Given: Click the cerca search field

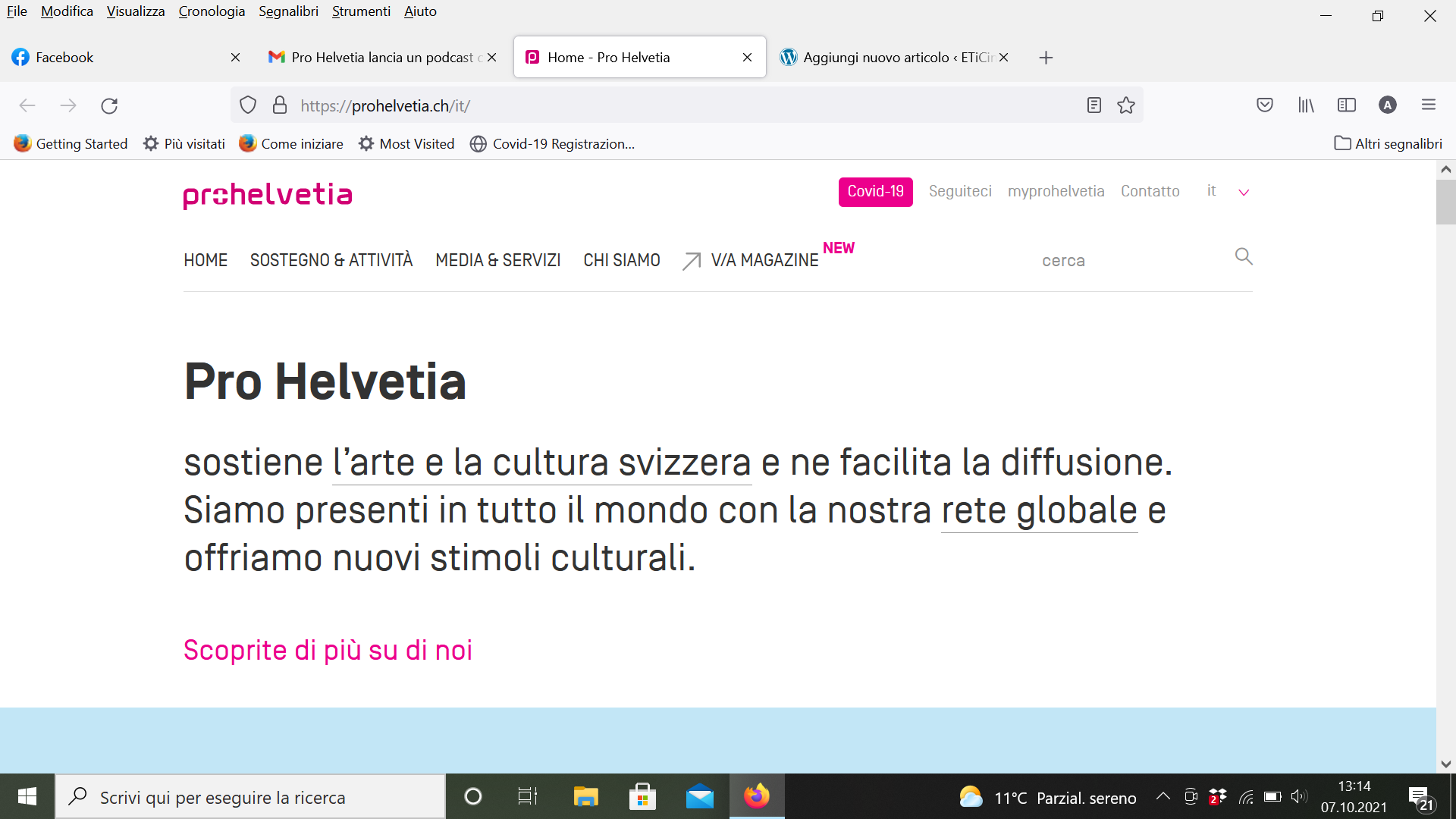Looking at the screenshot, I should 1130,260.
